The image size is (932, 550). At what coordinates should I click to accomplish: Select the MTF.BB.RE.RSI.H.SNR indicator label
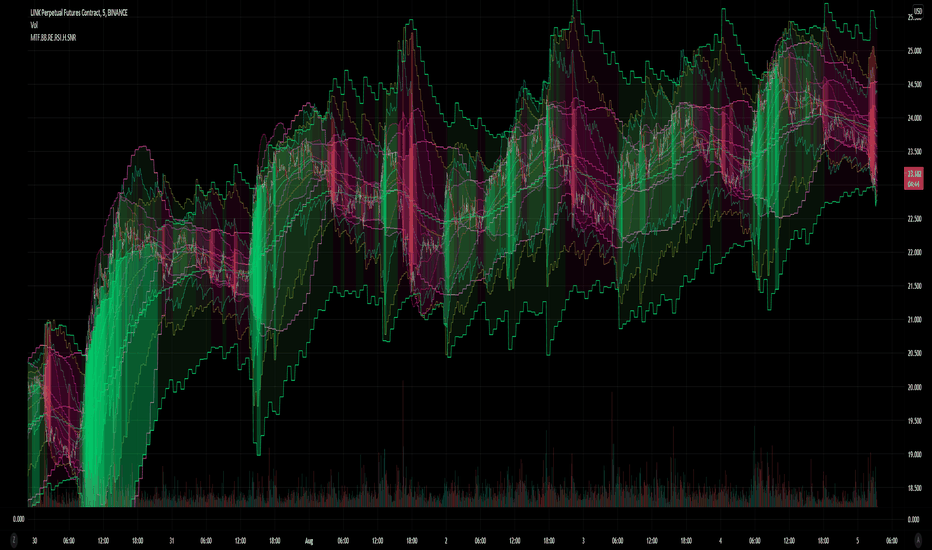pyautogui.click(x=53, y=37)
